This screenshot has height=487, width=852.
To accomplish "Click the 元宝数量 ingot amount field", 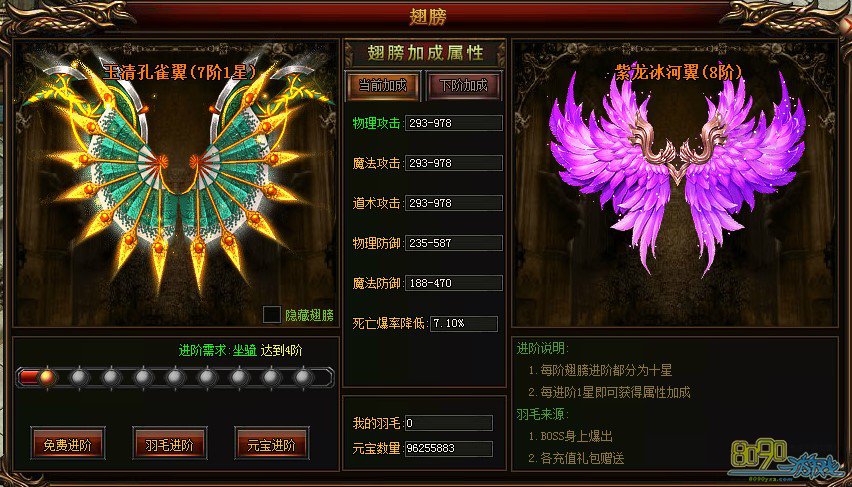I will 449,448.
